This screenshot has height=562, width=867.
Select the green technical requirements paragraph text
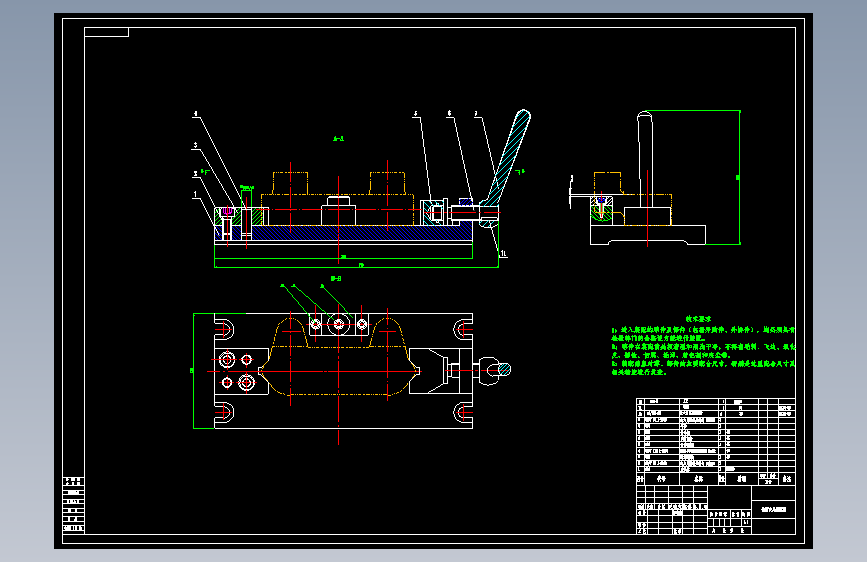click(x=703, y=351)
